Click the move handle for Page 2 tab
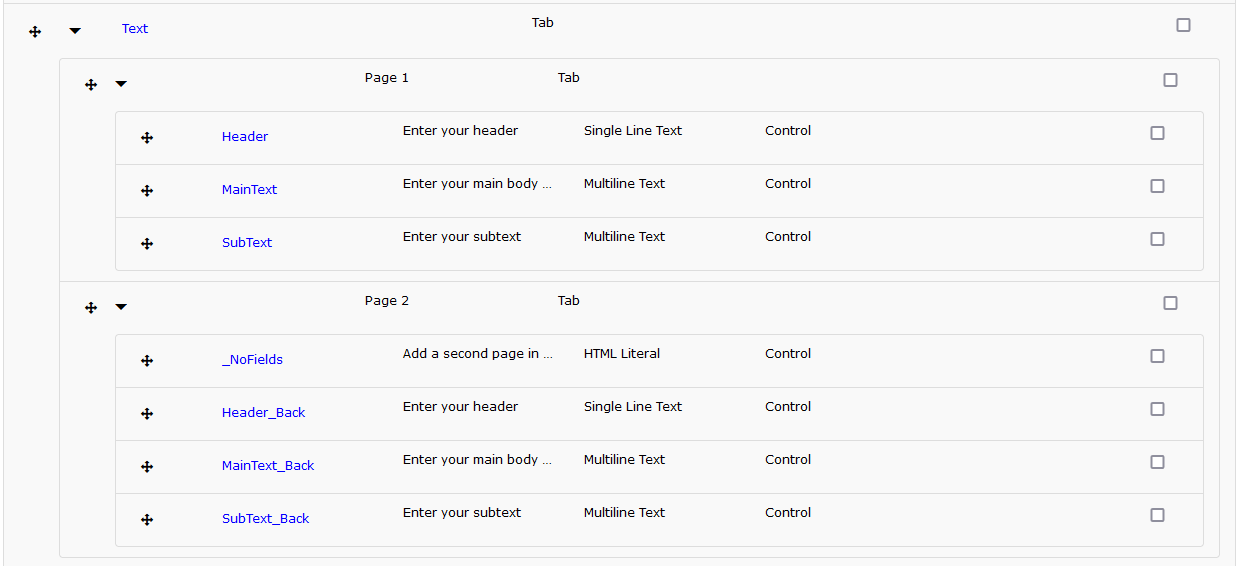Screen dimensions: 1236x566 click(x=91, y=308)
